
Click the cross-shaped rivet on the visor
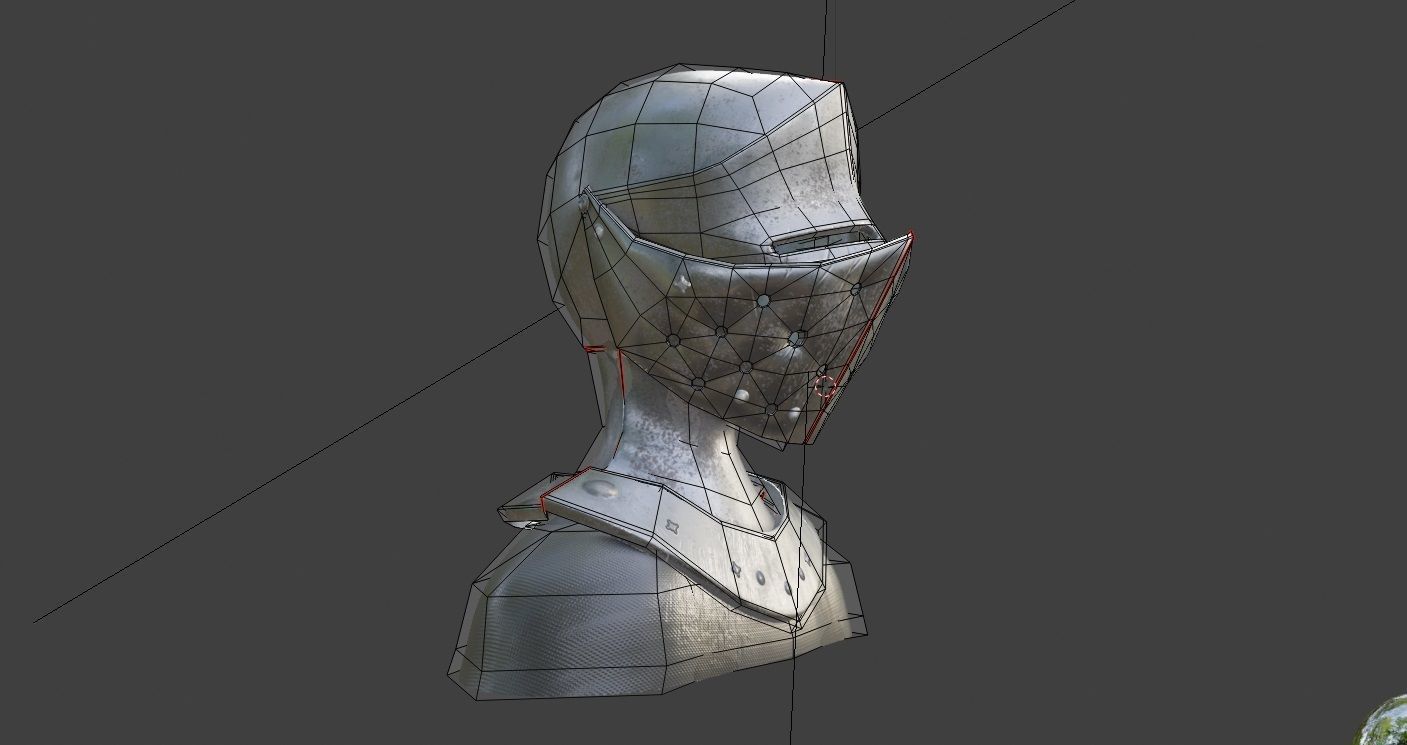(683, 284)
